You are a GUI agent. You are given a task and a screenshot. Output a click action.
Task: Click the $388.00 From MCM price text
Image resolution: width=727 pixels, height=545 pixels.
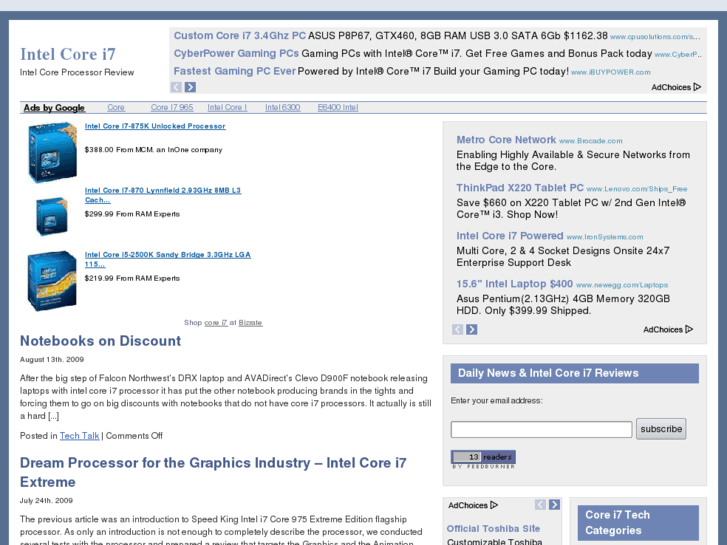pos(153,149)
